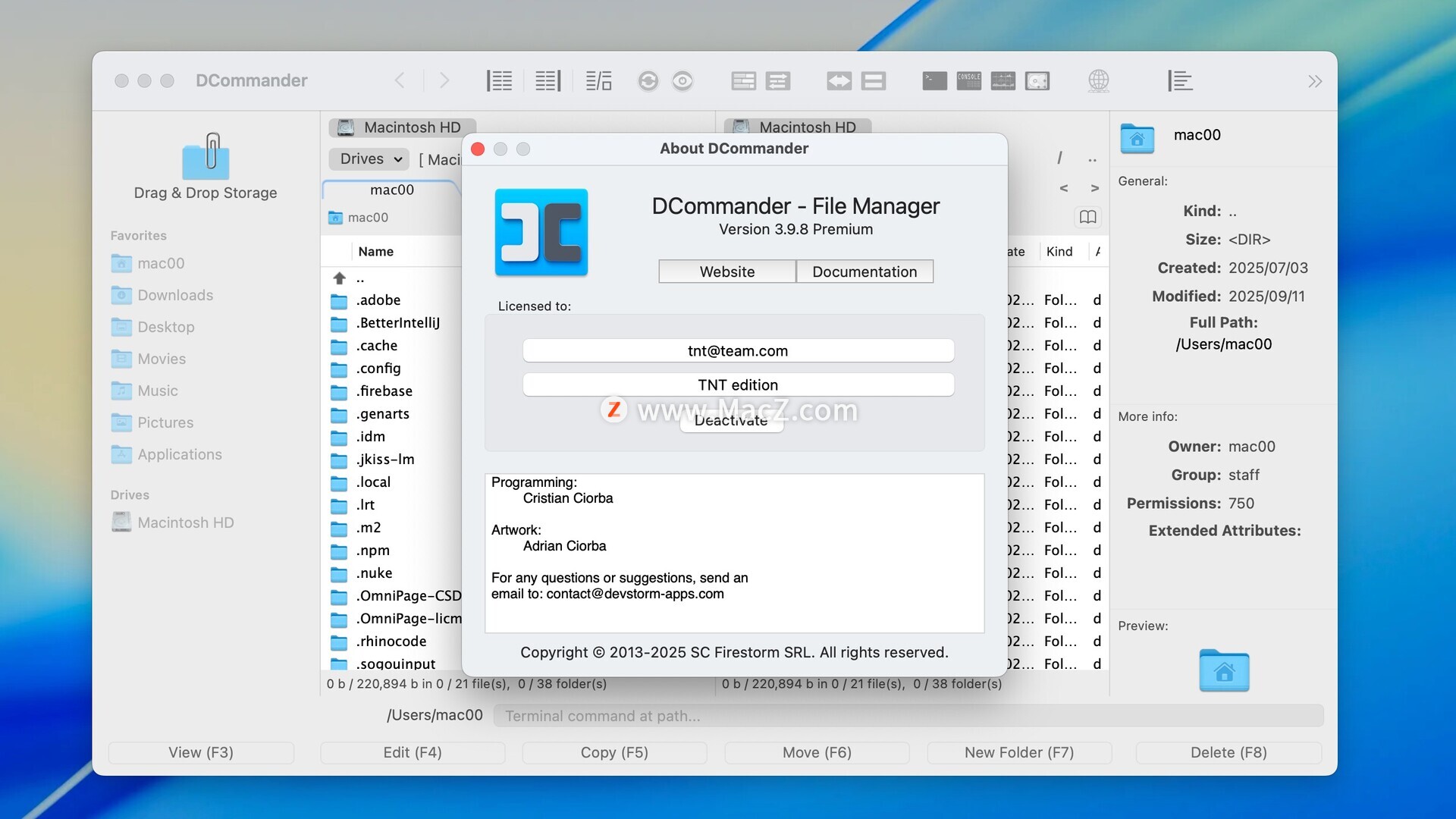The width and height of the screenshot is (1456, 819).
Task: Click Copy (F5) button
Action: click(x=614, y=752)
